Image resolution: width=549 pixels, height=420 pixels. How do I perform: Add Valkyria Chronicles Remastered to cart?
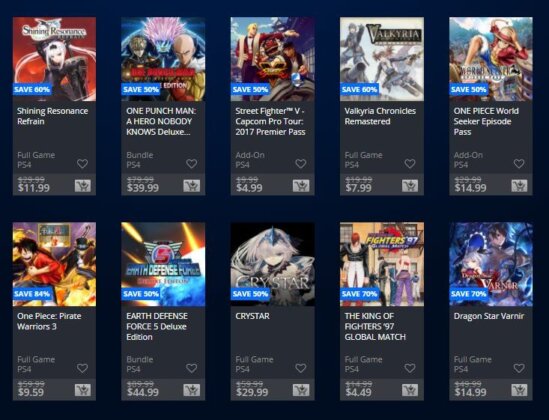[410, 186]
